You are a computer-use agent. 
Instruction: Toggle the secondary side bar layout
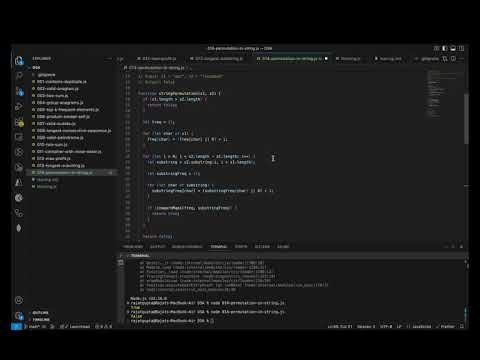[x=461, y=49]
